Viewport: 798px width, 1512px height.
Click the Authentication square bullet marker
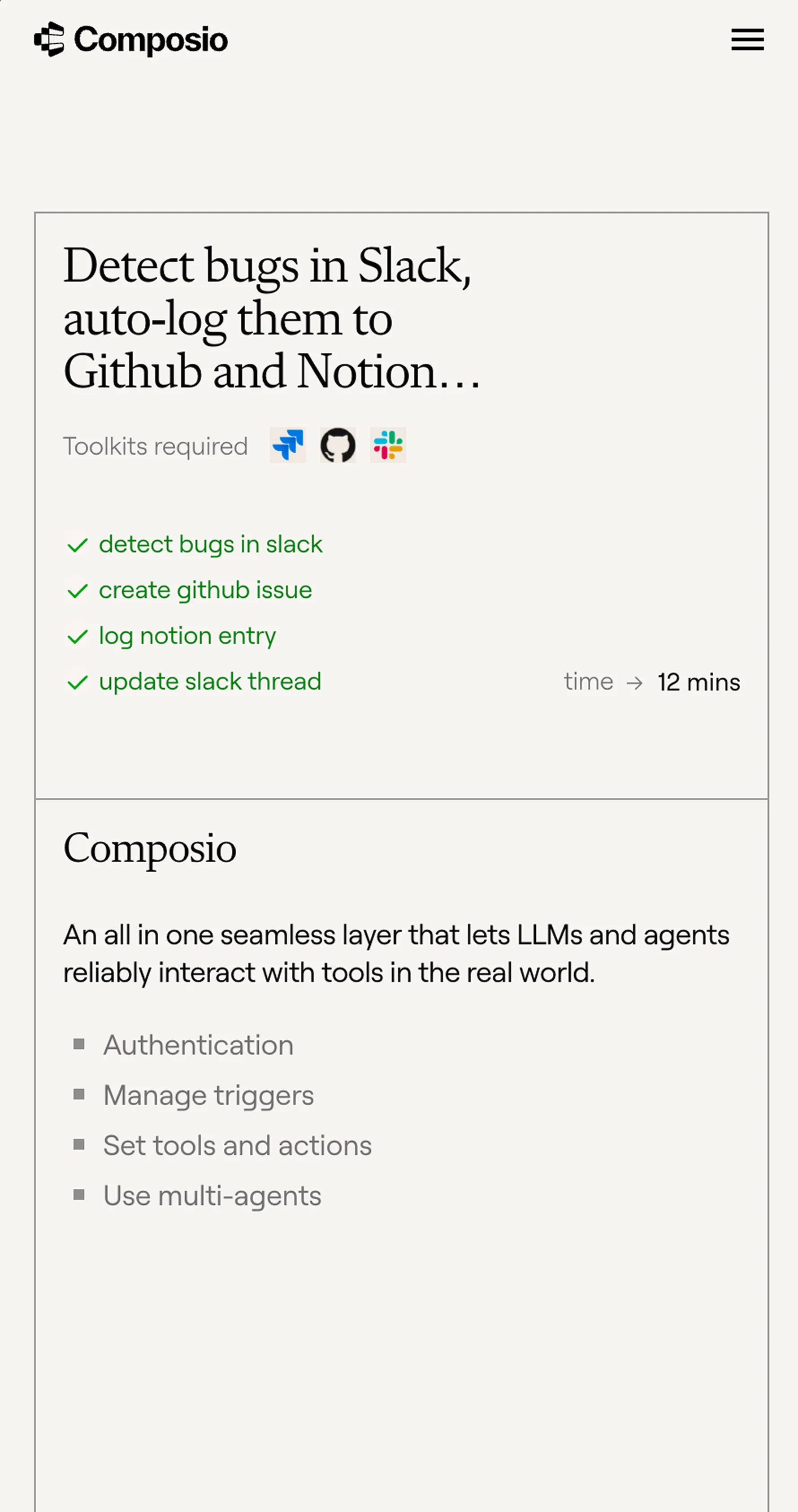pos(78,1043)
